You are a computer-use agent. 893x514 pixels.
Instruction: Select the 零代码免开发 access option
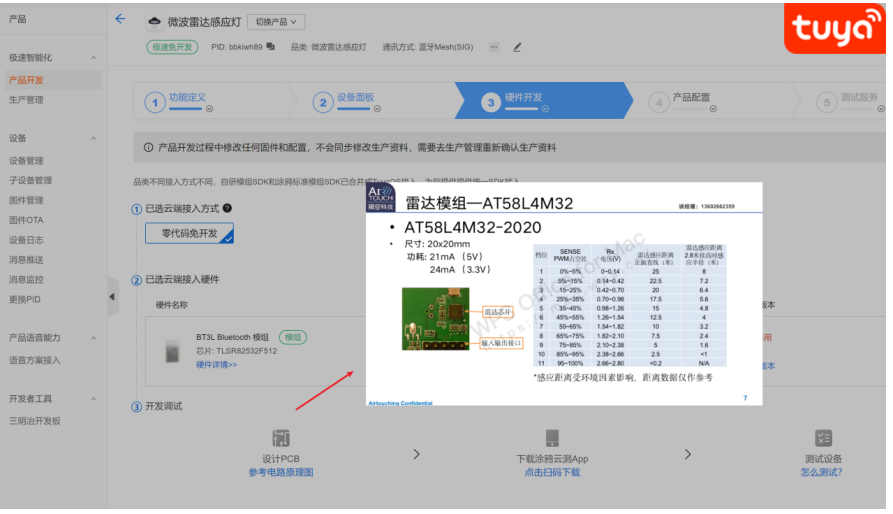pos(190,233)
